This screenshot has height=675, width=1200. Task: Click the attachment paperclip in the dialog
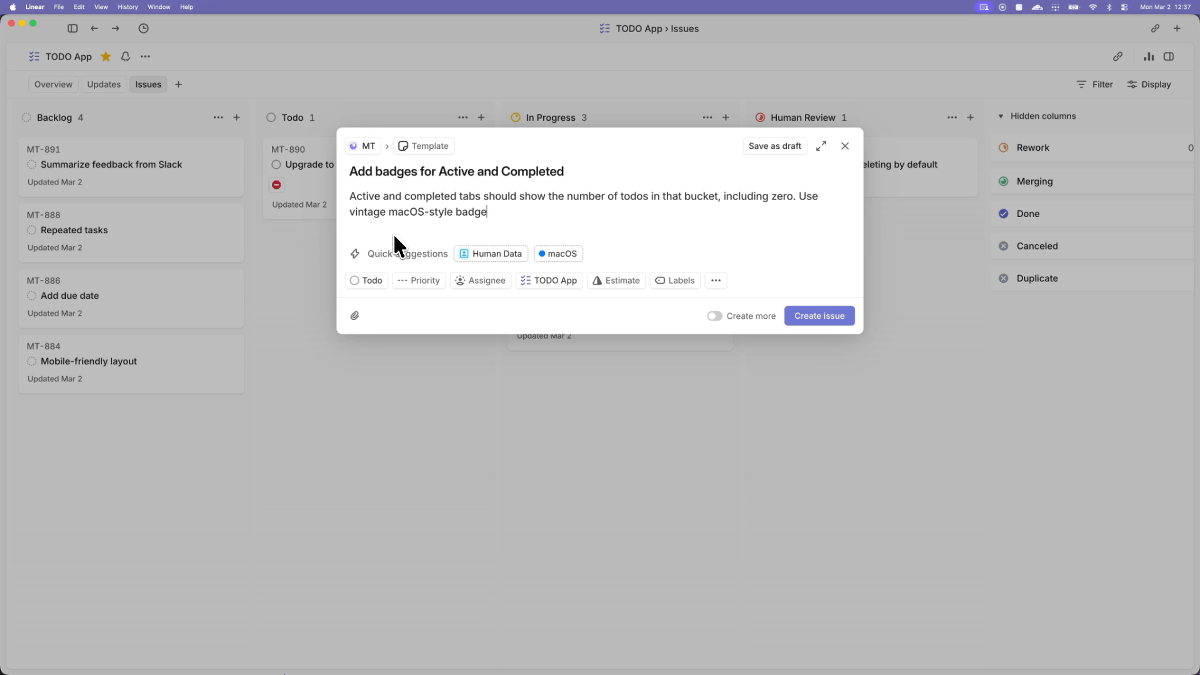coord(355,316)
